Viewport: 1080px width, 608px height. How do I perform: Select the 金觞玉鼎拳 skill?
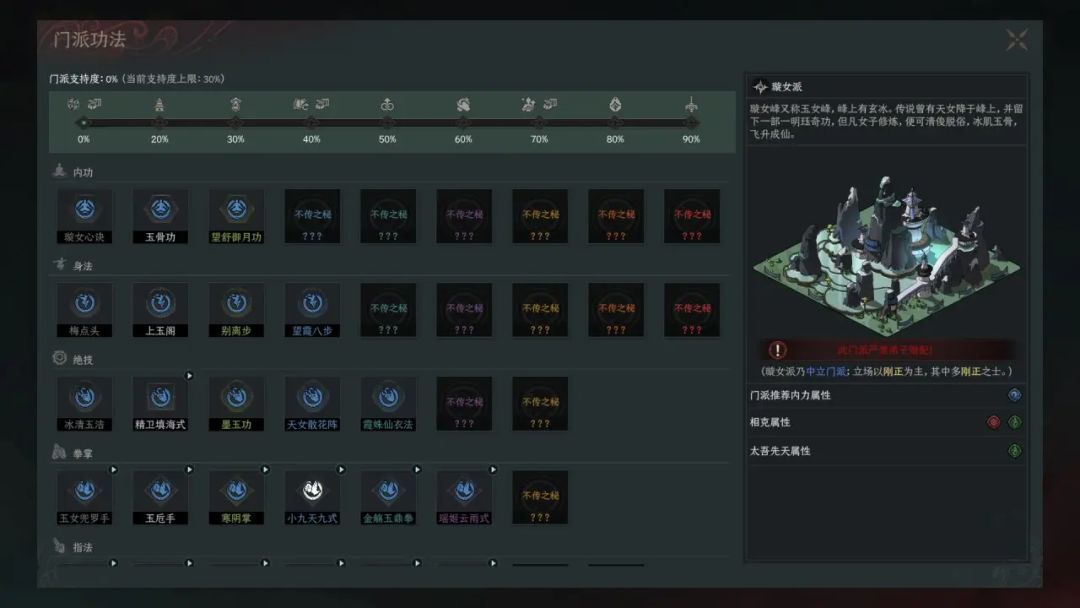[x=388, y=497]
